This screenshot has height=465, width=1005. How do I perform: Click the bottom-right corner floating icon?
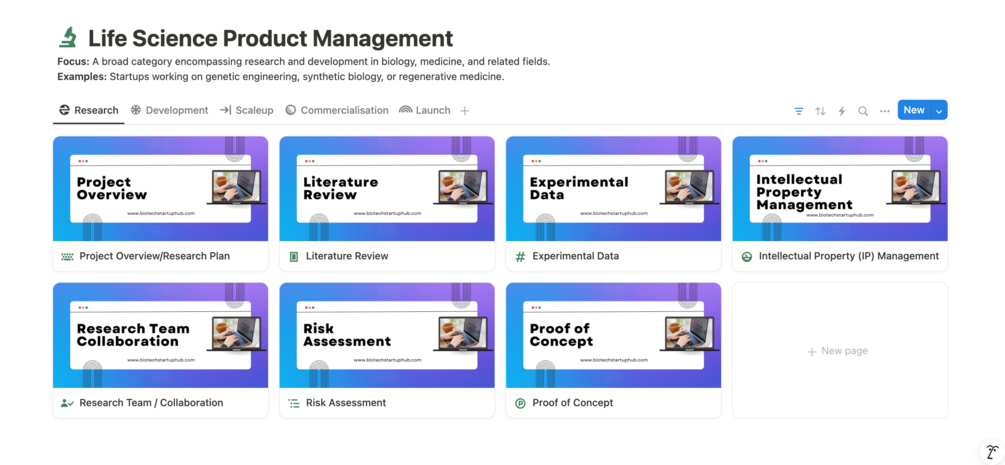[991, 452]
